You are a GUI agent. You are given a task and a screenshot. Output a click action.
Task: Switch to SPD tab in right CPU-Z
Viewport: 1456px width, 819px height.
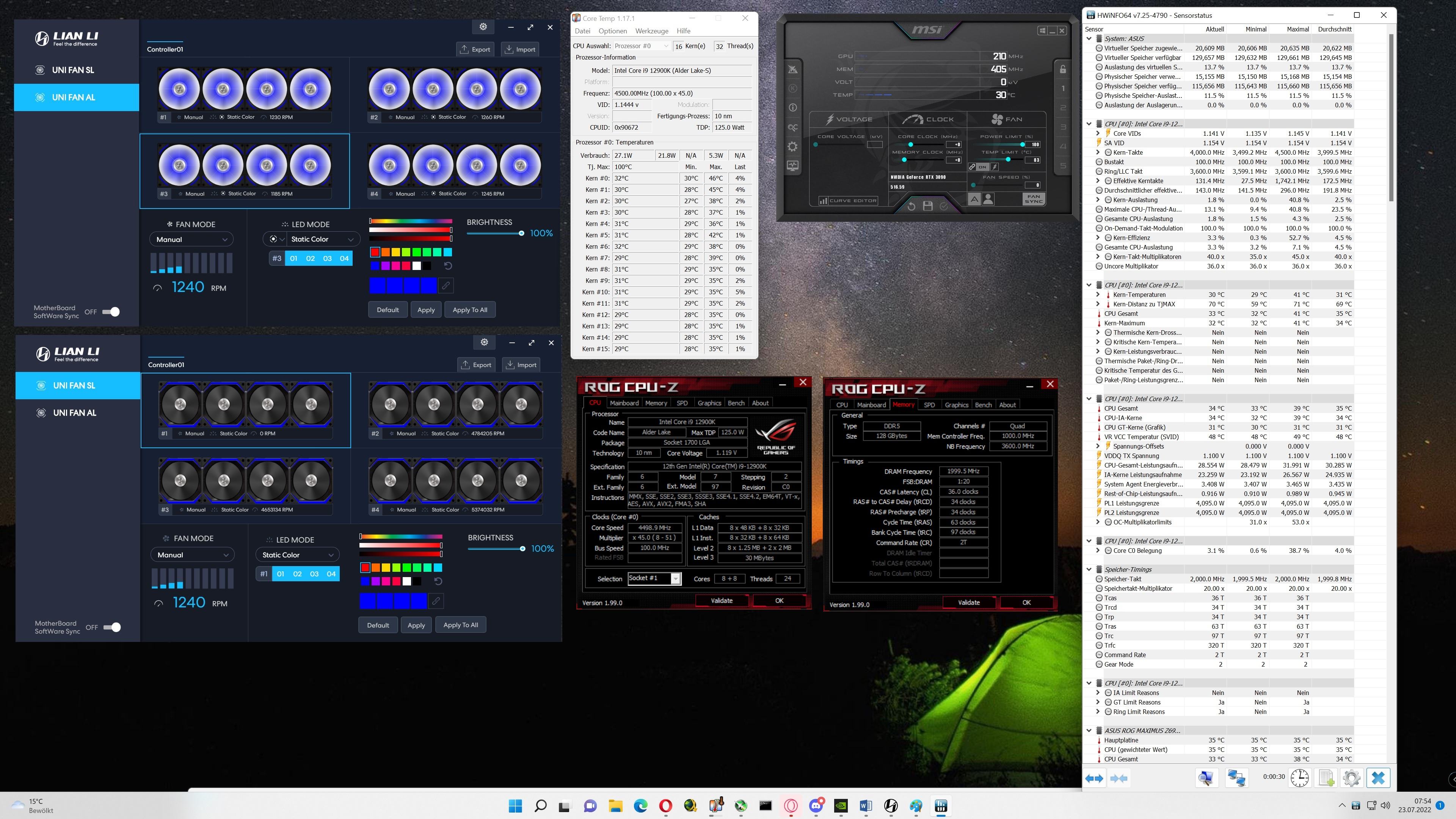pyautogui.click(x=929, y=405)
